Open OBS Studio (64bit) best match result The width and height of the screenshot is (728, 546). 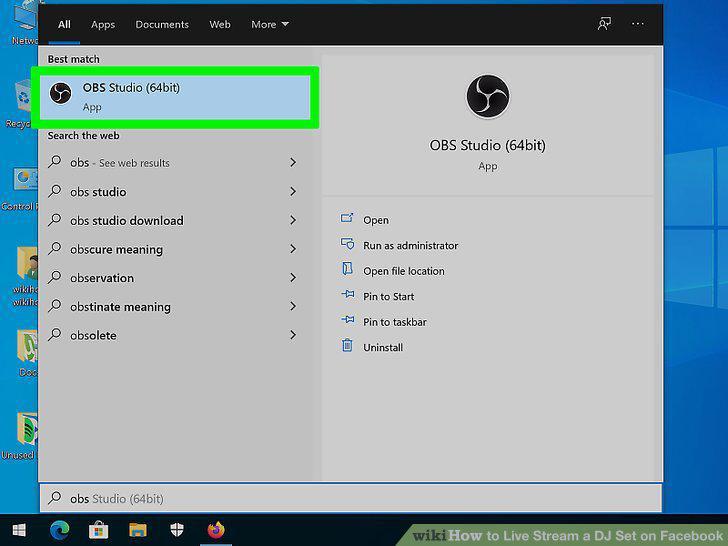tap(175, 98)
